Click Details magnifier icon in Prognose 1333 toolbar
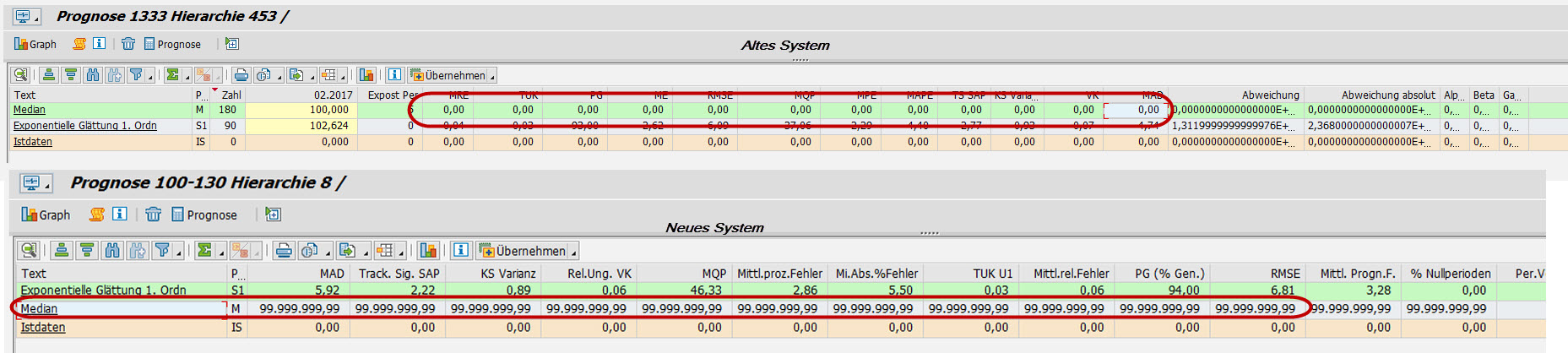1568x353 pixels. (x=19, y=75)
